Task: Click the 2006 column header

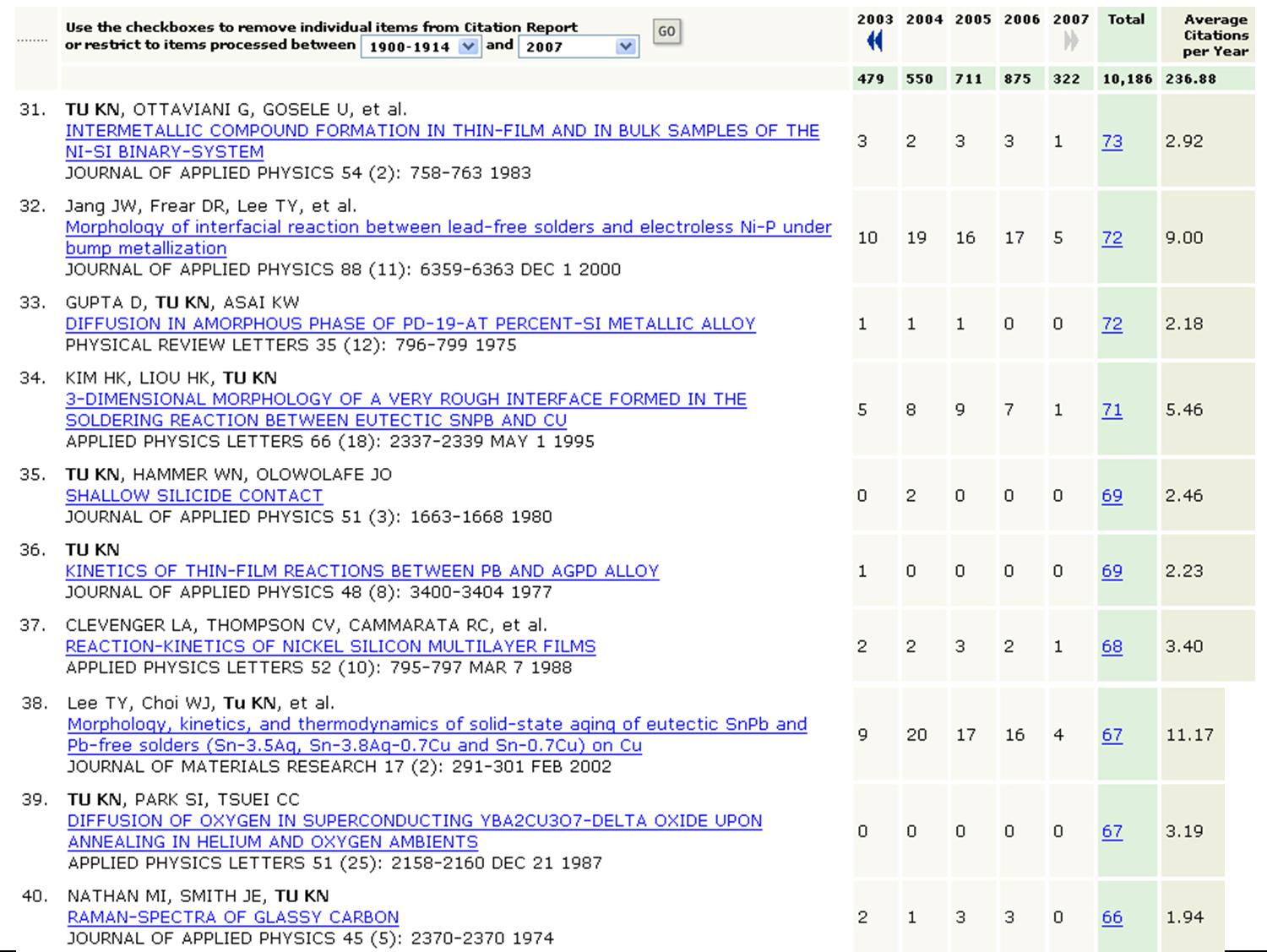Action: pyautogui.click(x=1022, y=19)
